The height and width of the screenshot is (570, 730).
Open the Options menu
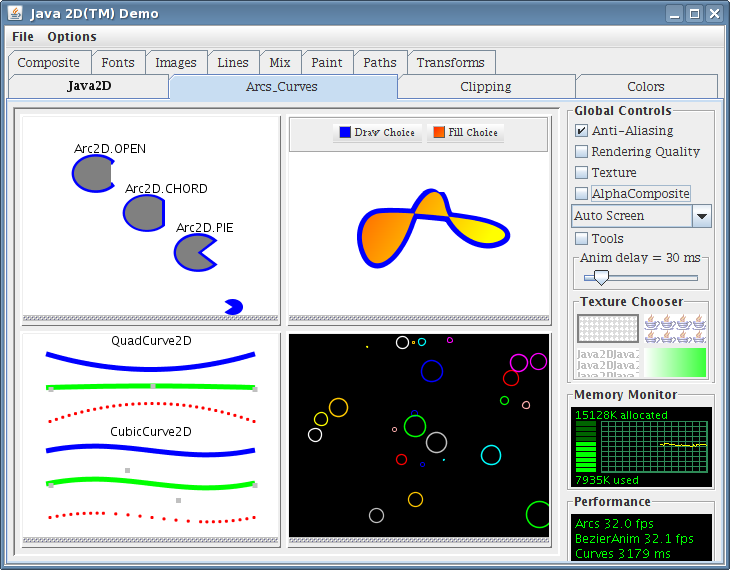coord(72,37)
